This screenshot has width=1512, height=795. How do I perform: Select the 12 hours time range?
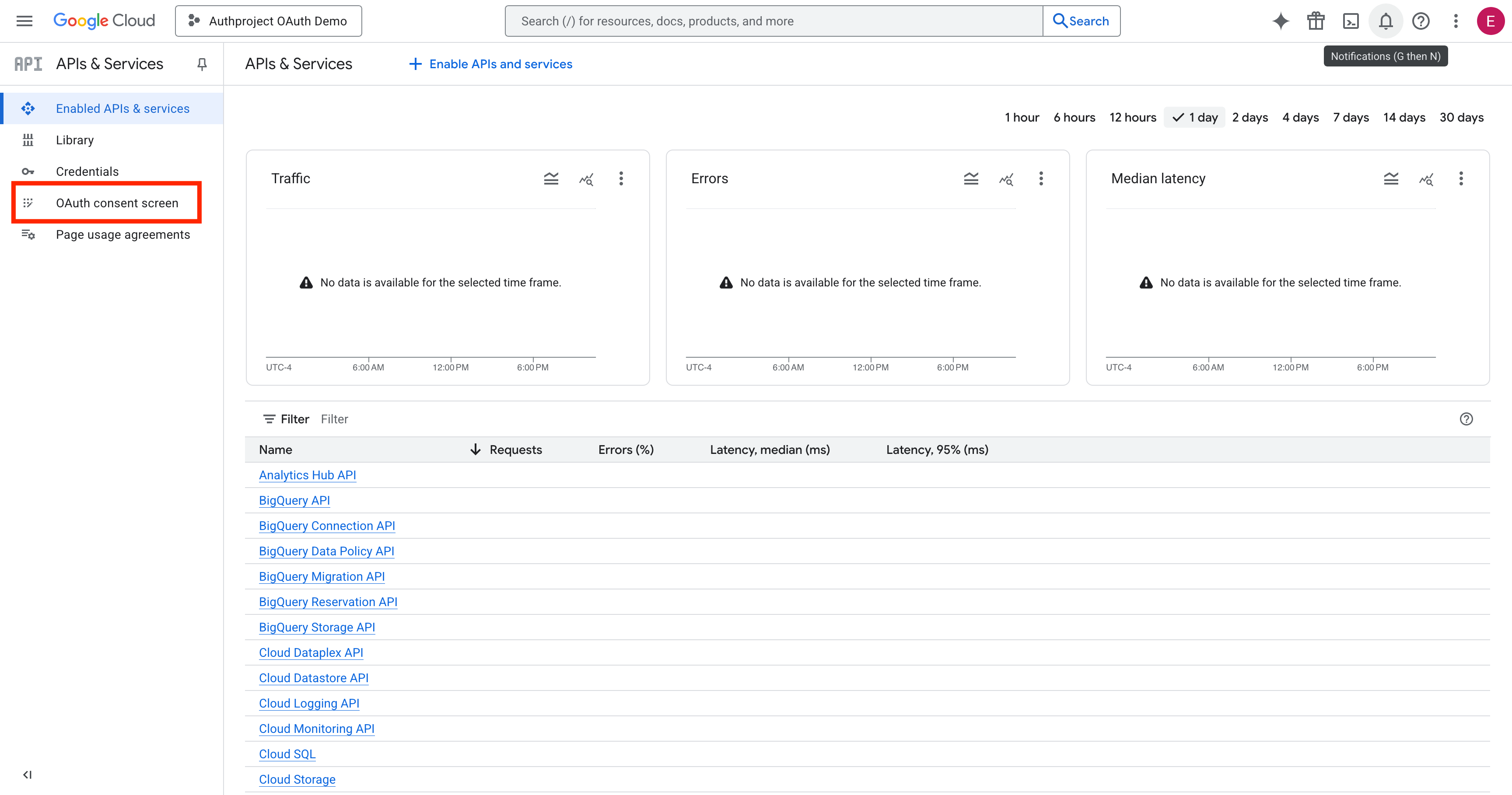pyautogui.click(x=1133, y=117)
